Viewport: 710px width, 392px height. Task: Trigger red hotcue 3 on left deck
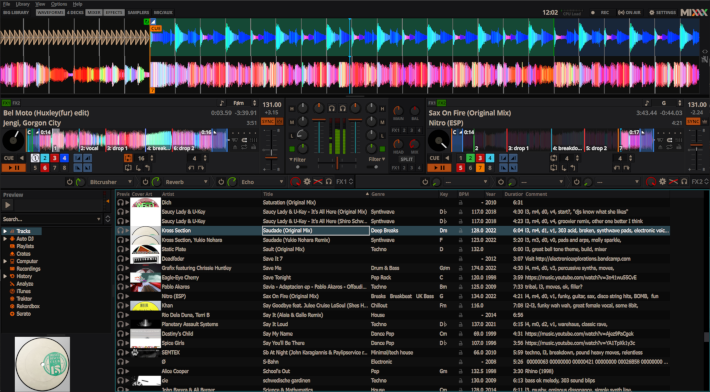coord(54,158)
